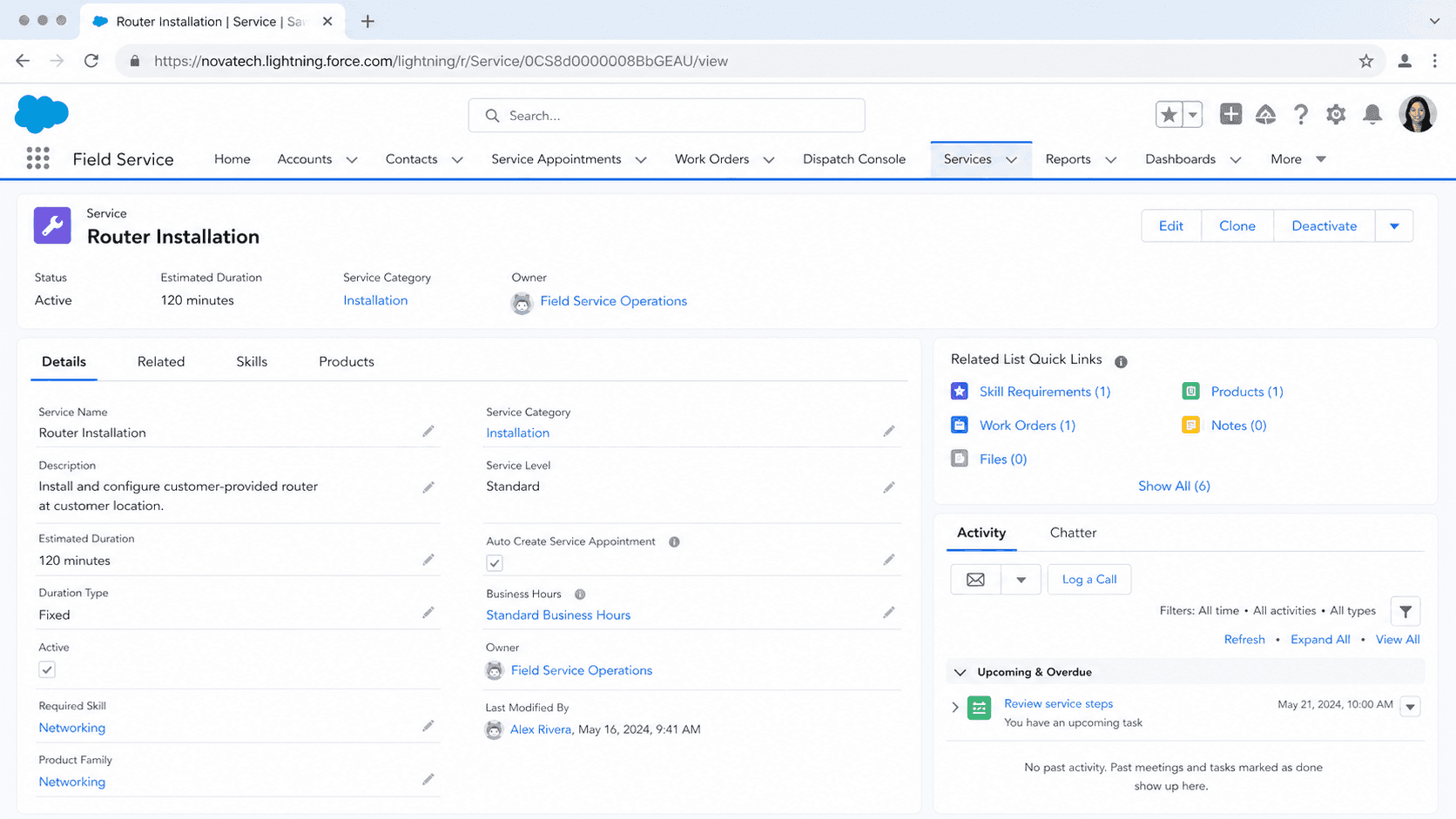This screenshot has height=819, width=1456.
Task: Edit the Service Category pencil icon
Action: pyautogui.click(x=889, y=432)
